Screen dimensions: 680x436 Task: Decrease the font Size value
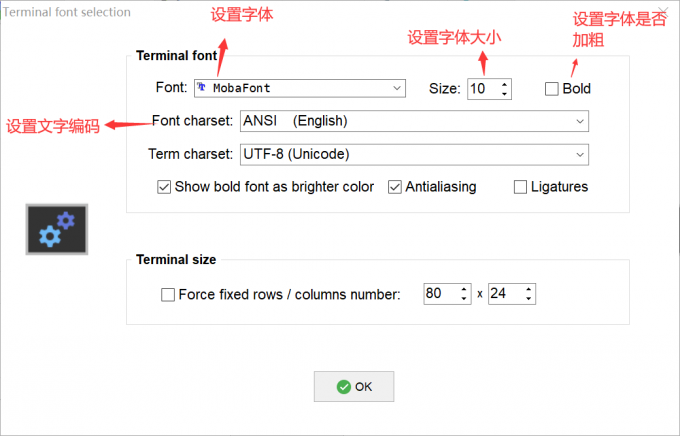[504, 94]
